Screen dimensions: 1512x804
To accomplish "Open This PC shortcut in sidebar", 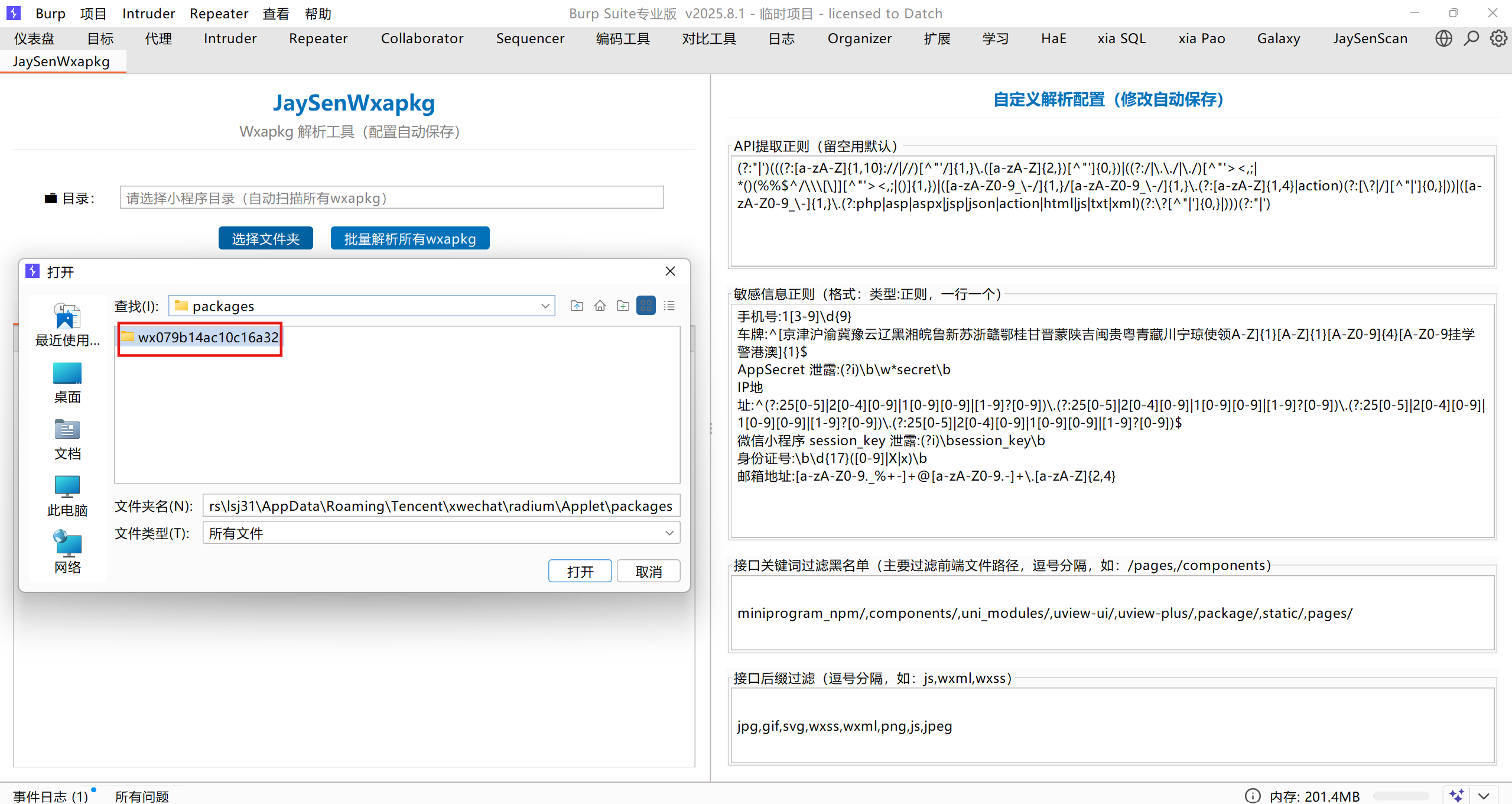I will pyautogui.click(x=67, y=496).
